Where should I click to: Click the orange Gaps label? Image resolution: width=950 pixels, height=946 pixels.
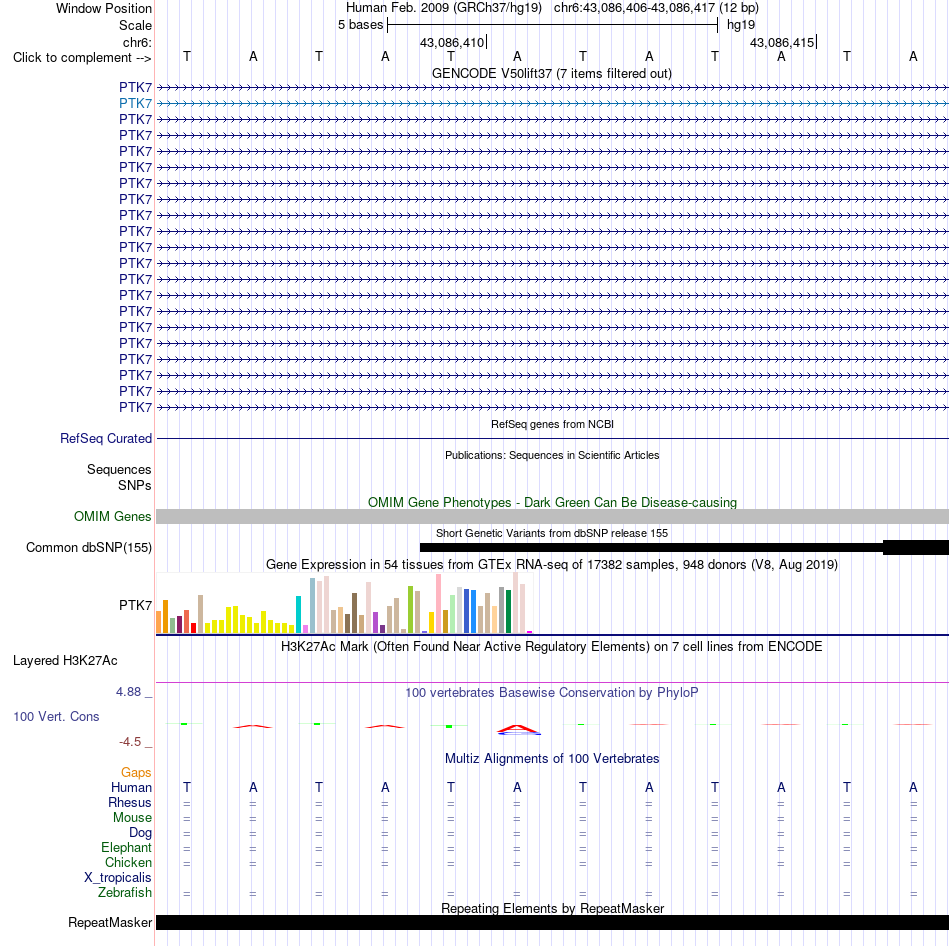click(136, 772)
